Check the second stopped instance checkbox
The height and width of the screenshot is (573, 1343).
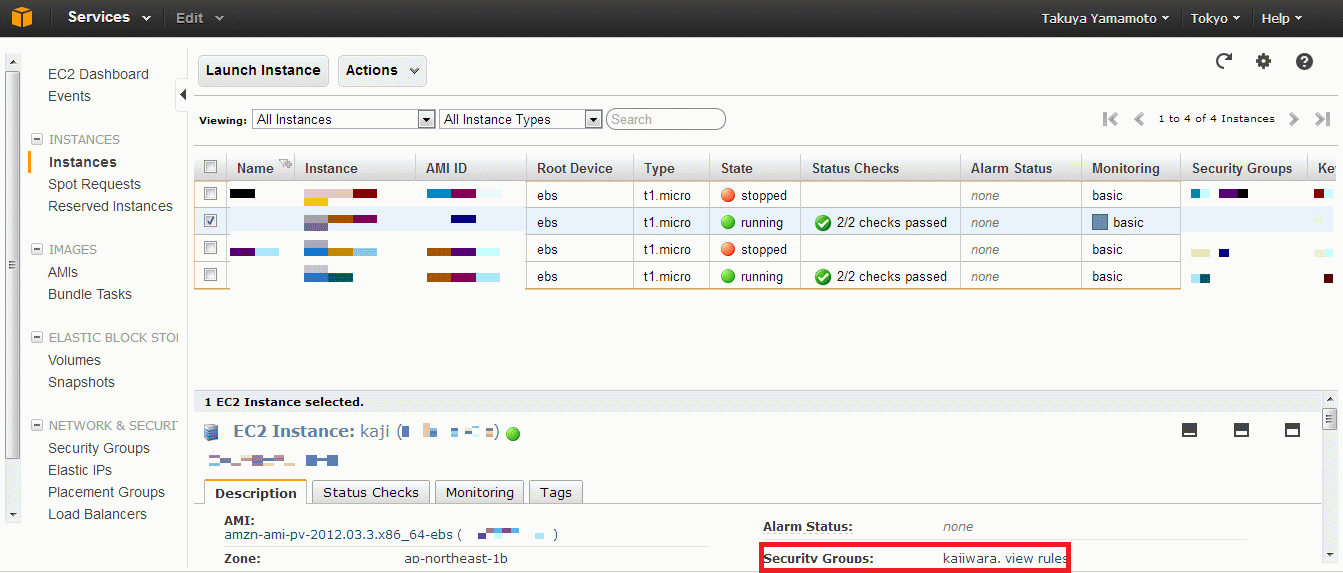(x=210, y=247)
